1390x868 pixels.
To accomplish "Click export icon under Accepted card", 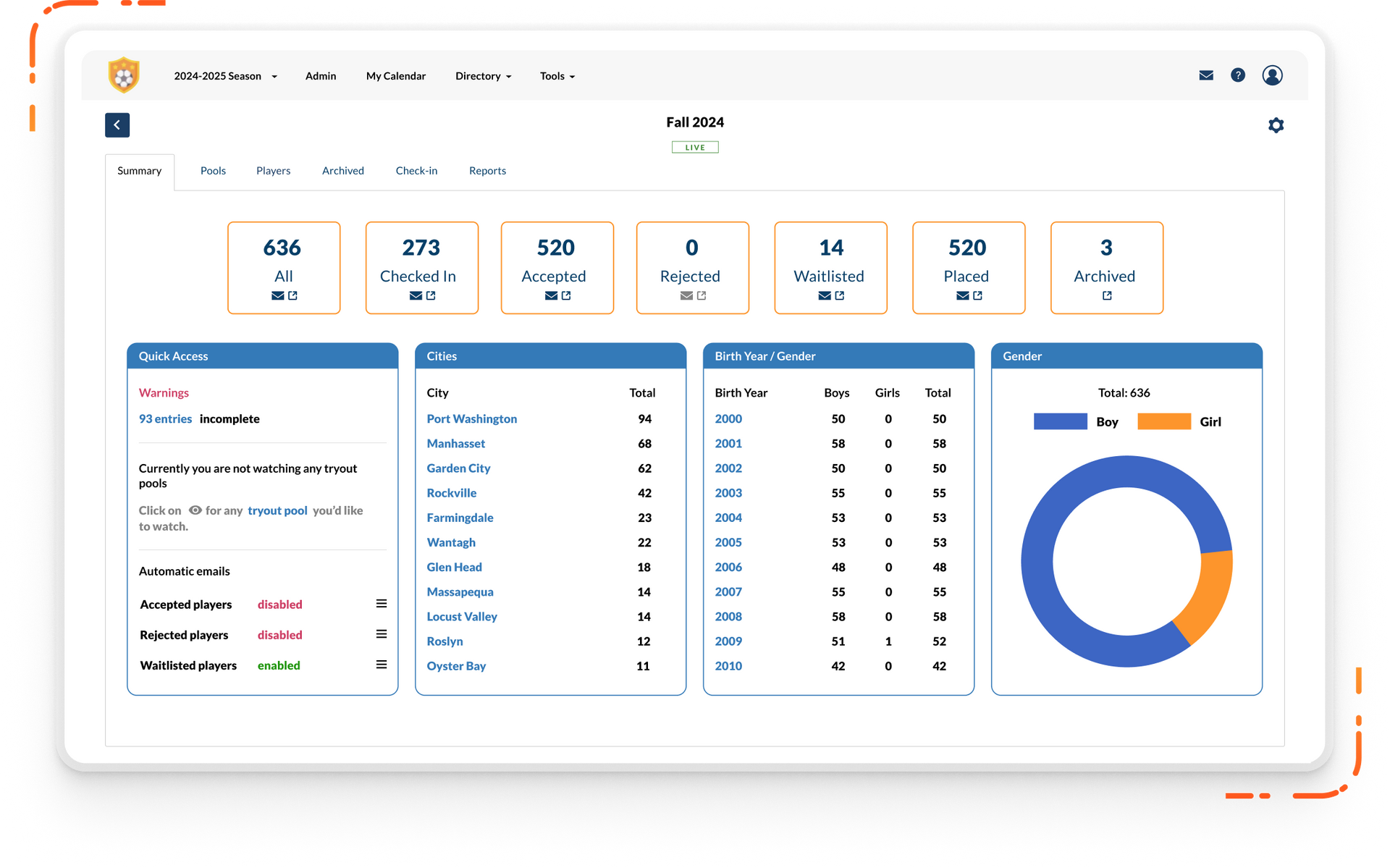I will 566,295.
